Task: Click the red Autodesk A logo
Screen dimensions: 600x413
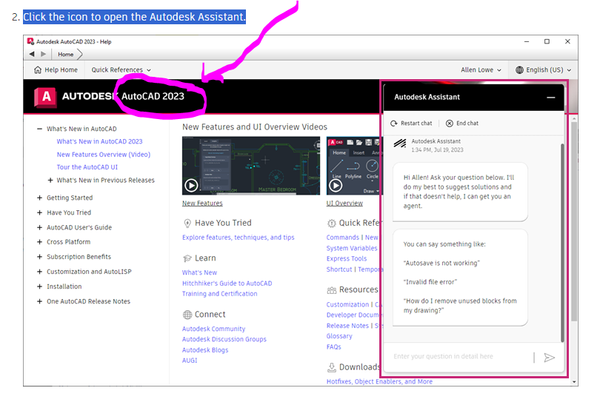Action: [x=46, y=97]
